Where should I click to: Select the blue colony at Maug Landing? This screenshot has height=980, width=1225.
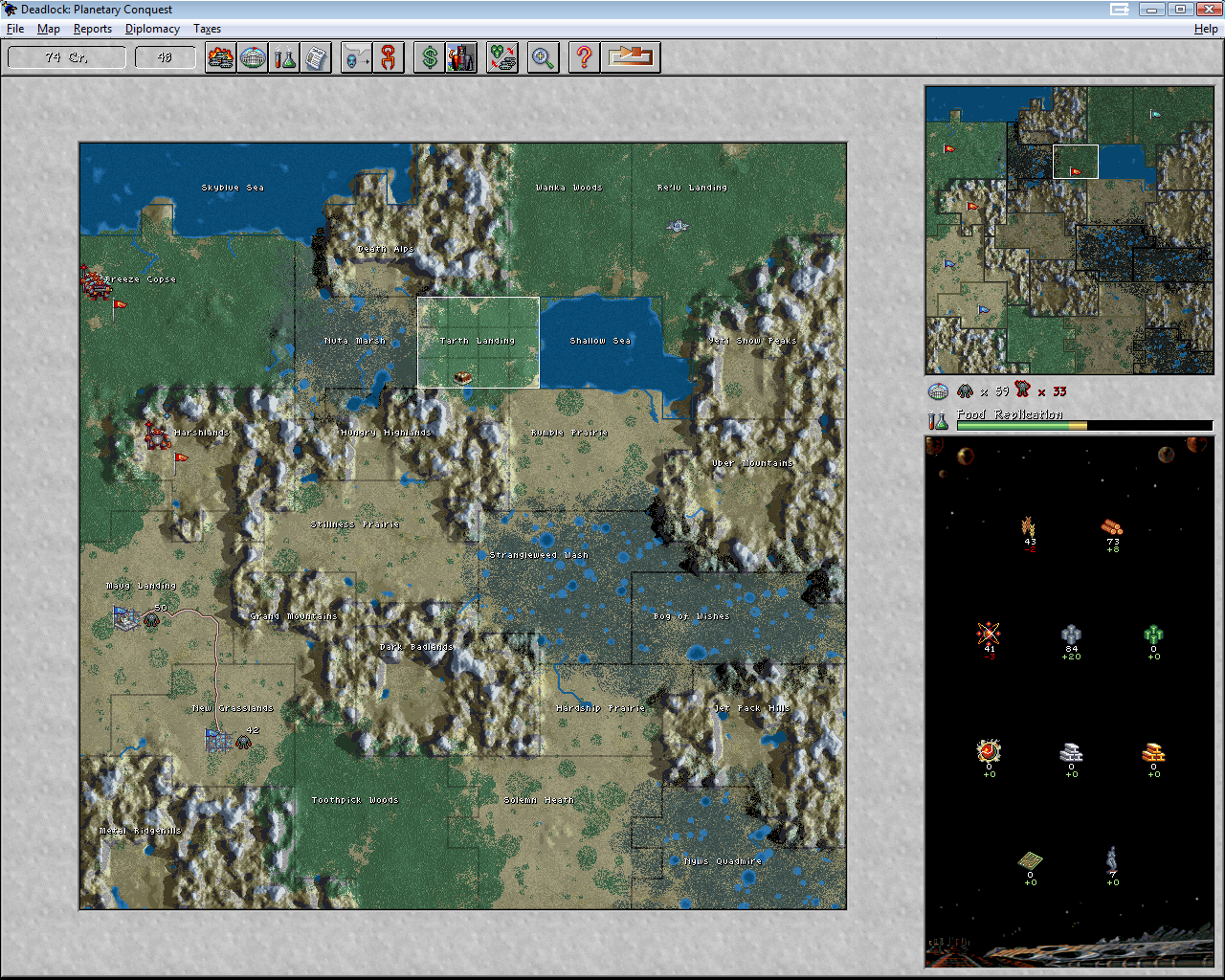[x=126, y=618]
